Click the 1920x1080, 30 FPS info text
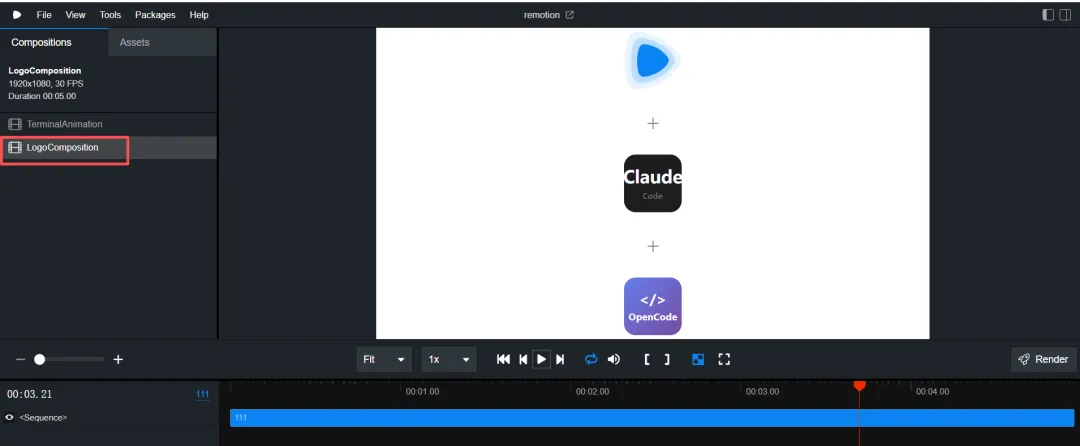 (46, 83)
